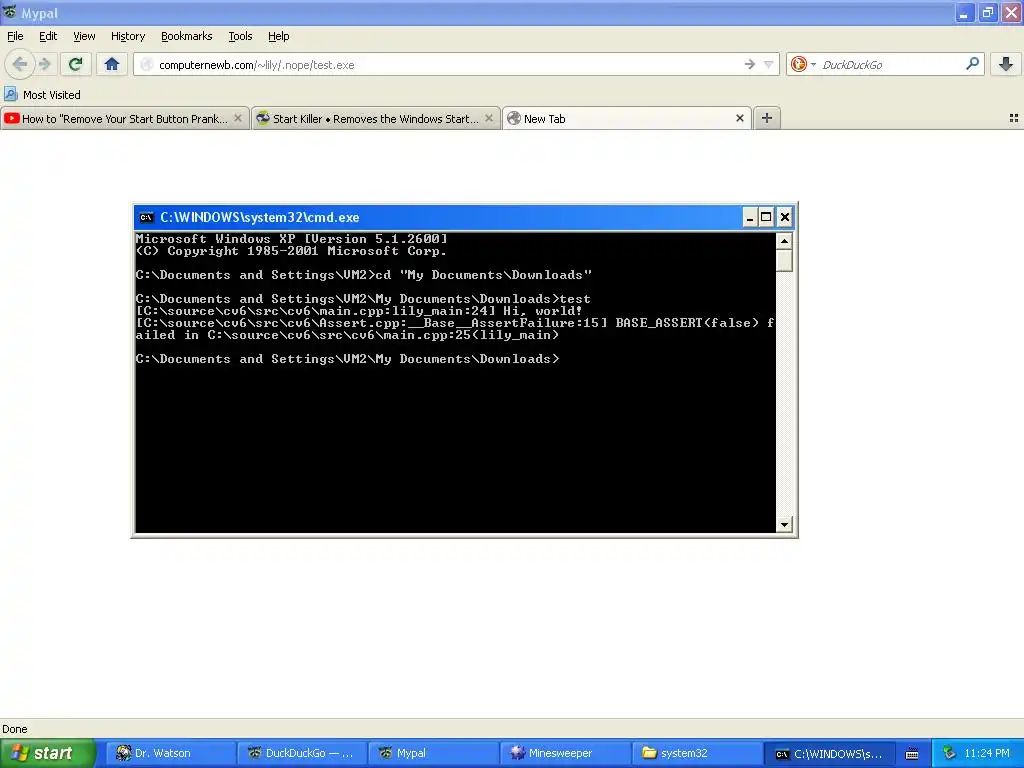Screen dimensions: 1024x768
Task: Expand the address bar history dropdown
Action: (769, 64)
